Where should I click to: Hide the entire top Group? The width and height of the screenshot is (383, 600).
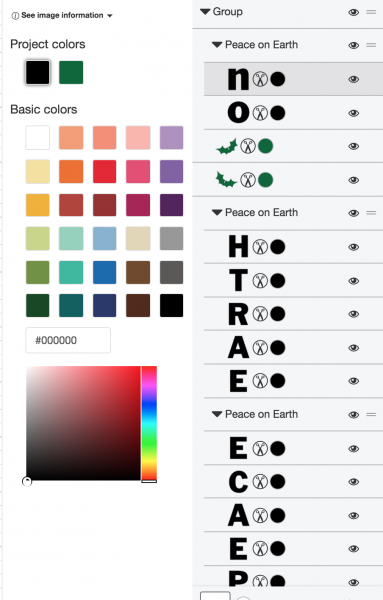[354, 12]
